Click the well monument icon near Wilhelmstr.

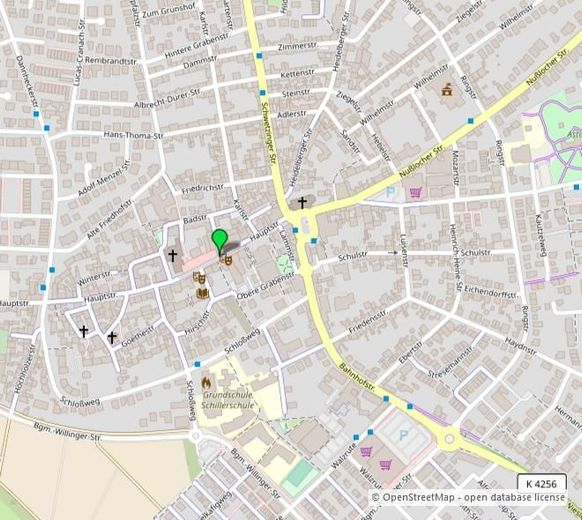coord(447,89)
